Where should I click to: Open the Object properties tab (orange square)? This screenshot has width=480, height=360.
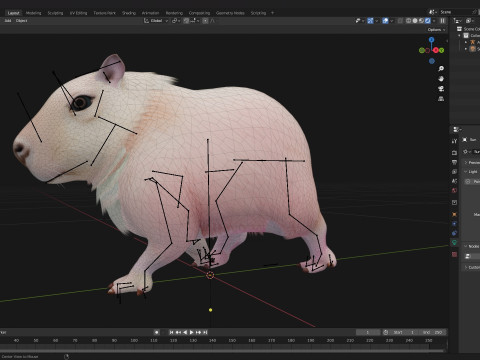tap(454, 214)
